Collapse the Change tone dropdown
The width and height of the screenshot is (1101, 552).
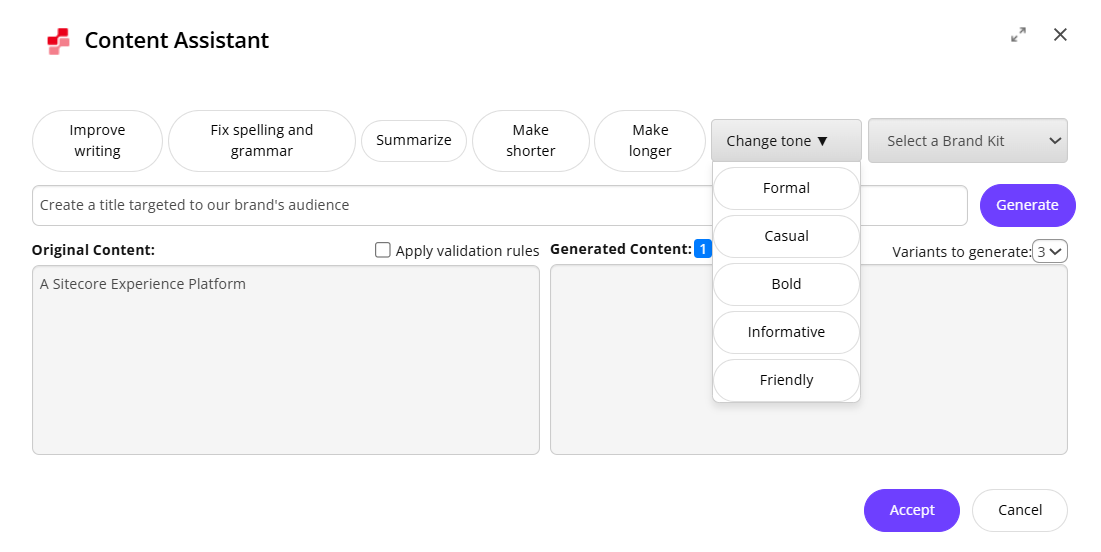(786, 141)
